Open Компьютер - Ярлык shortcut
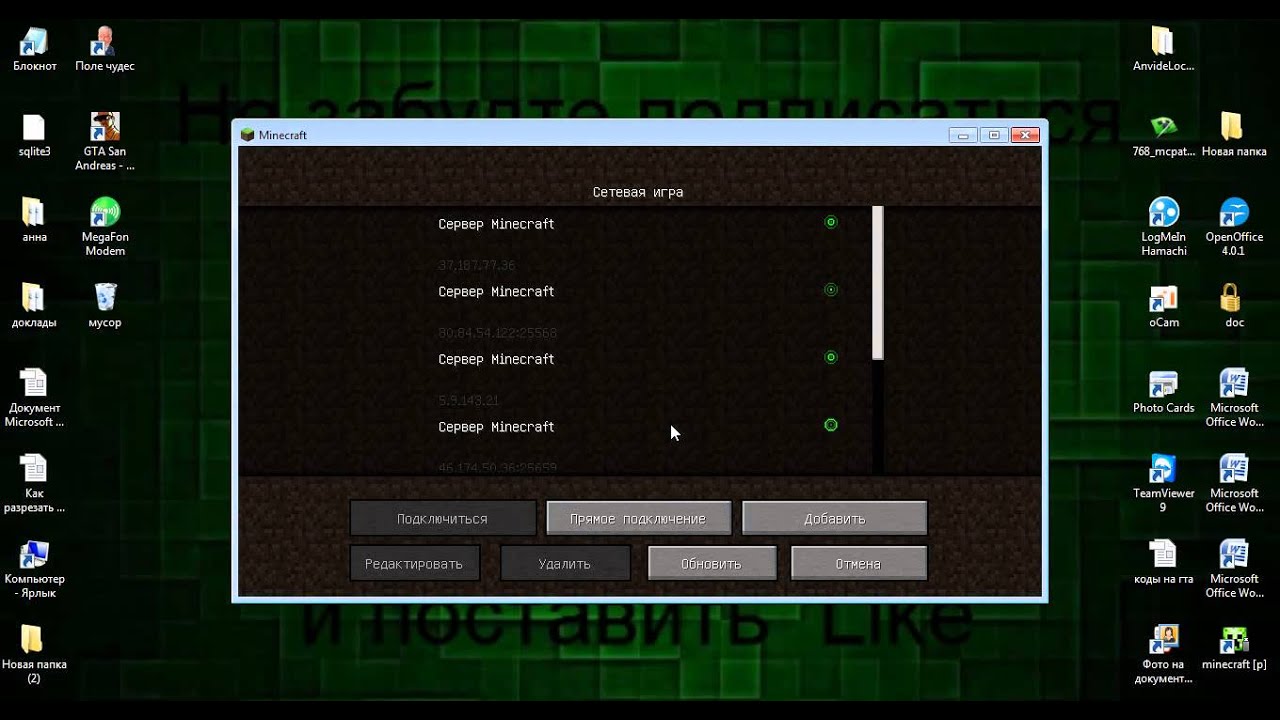1280x720 pixels. coord(34,570)
